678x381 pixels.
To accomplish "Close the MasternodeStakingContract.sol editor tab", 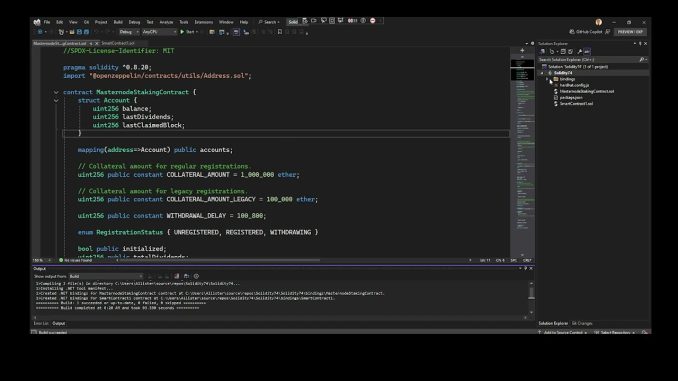I will [x=96, y=44].
